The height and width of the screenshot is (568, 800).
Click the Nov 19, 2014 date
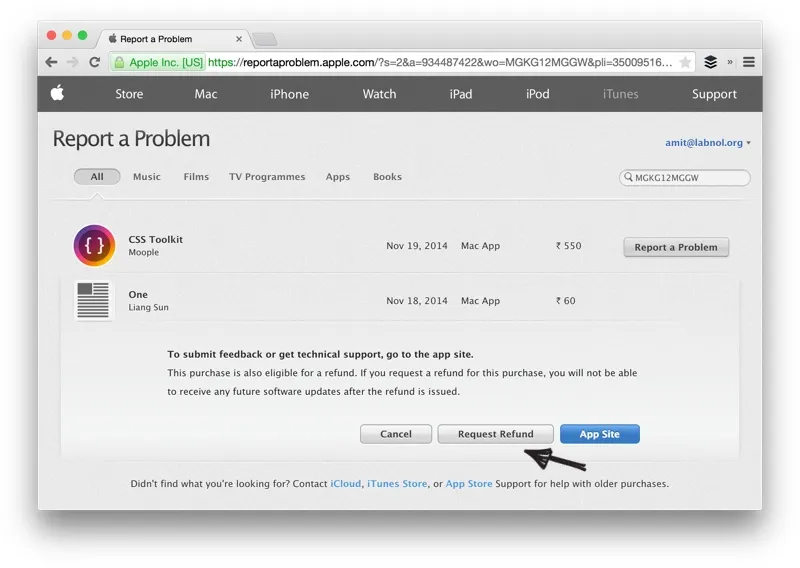417,245
